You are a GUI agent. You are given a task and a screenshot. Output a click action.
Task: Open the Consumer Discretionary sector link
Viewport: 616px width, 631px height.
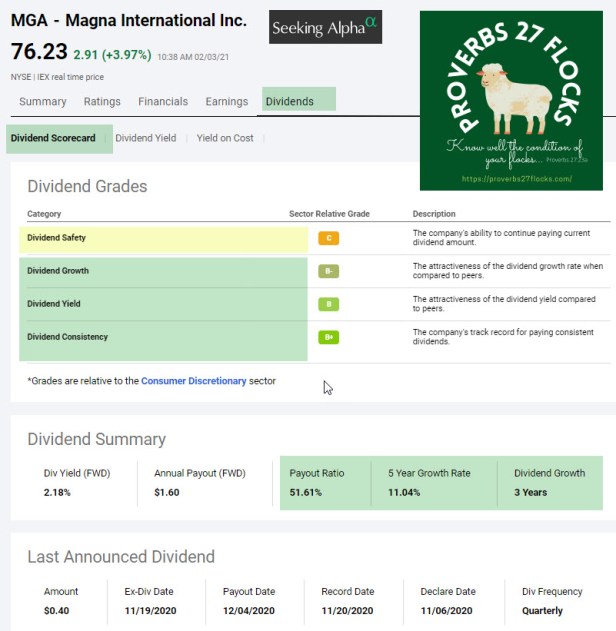tap(193, 381)
